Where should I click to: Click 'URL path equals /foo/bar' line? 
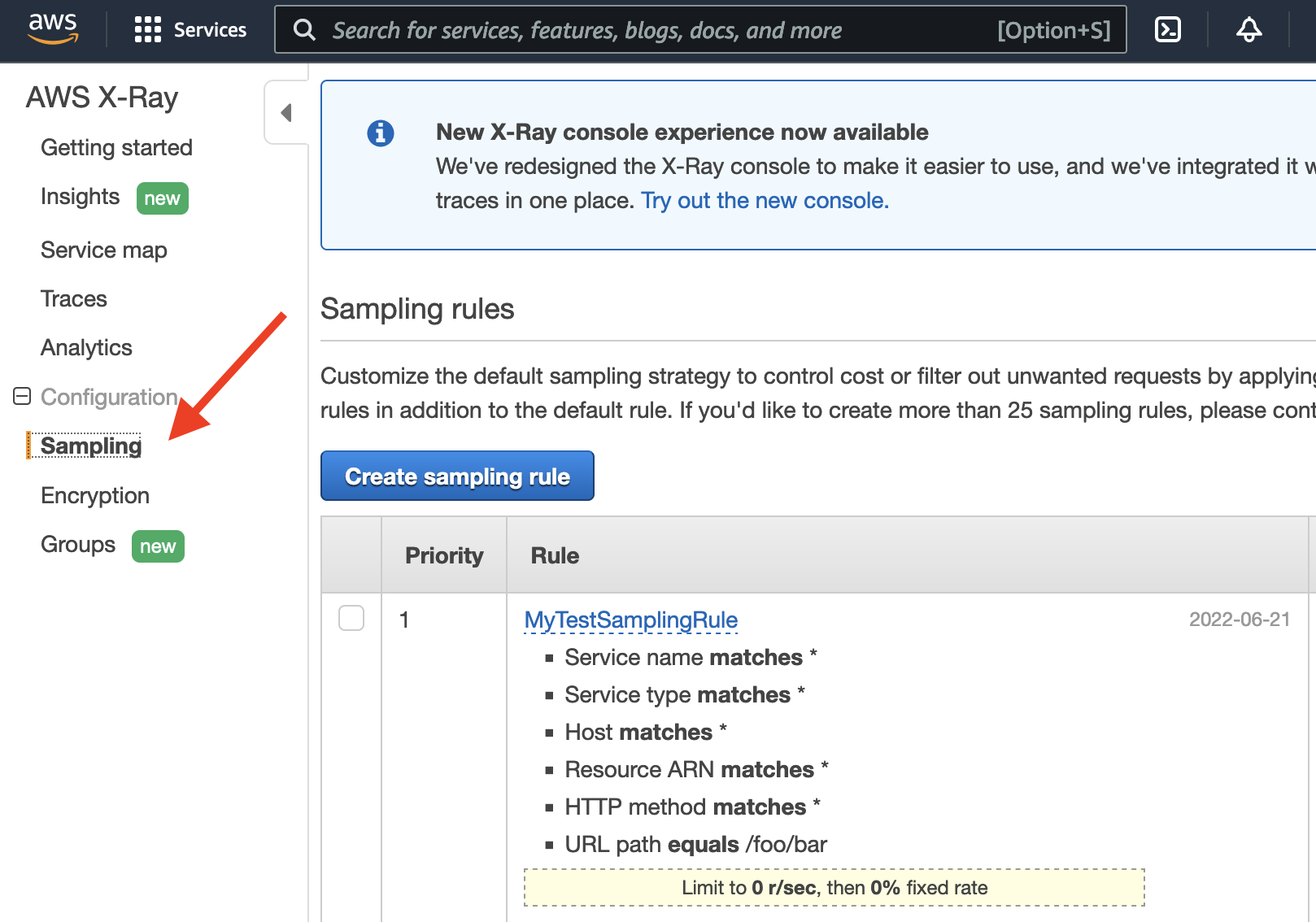point(696,845)
